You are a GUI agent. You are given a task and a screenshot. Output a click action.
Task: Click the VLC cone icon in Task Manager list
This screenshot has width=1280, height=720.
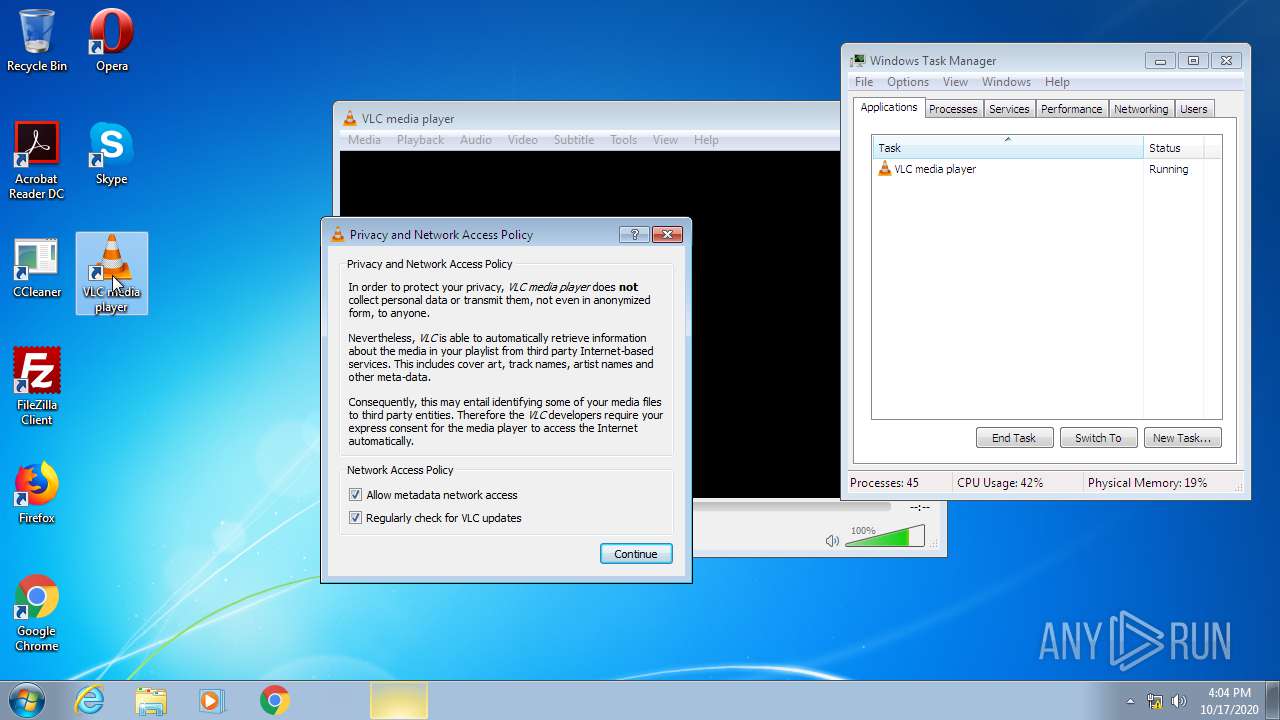[884, 169]
